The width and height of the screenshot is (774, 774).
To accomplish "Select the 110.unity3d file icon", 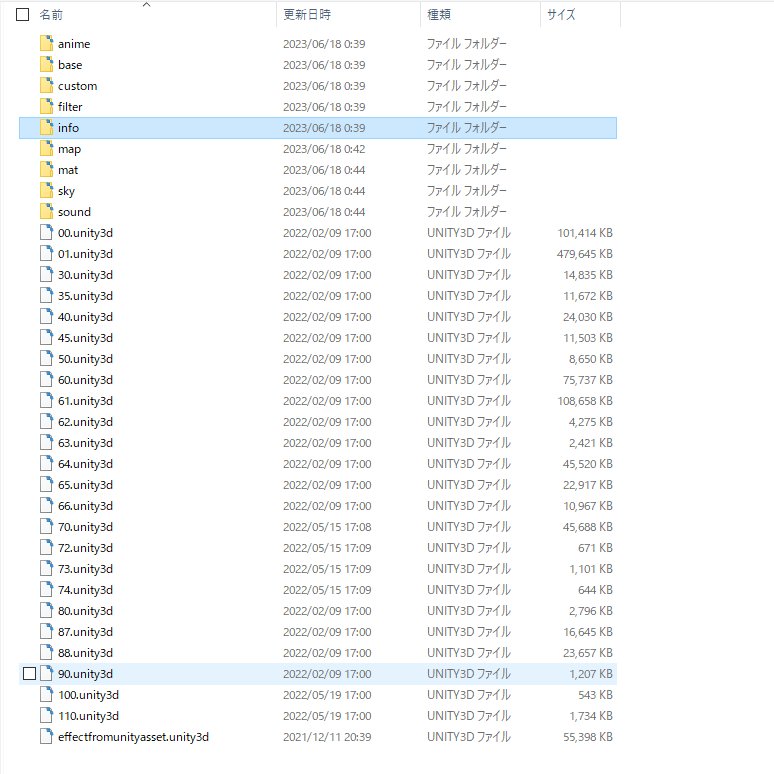I will (46, 716).
